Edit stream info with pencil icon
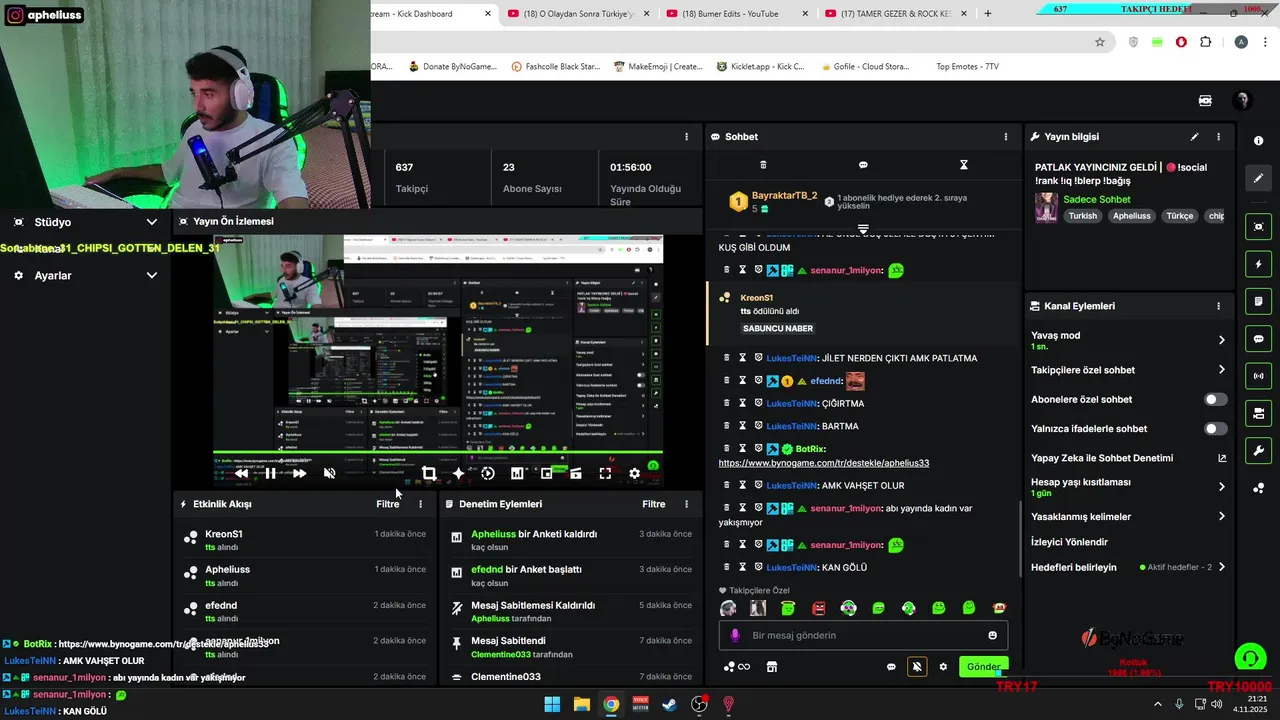 tap(1194, 136)
